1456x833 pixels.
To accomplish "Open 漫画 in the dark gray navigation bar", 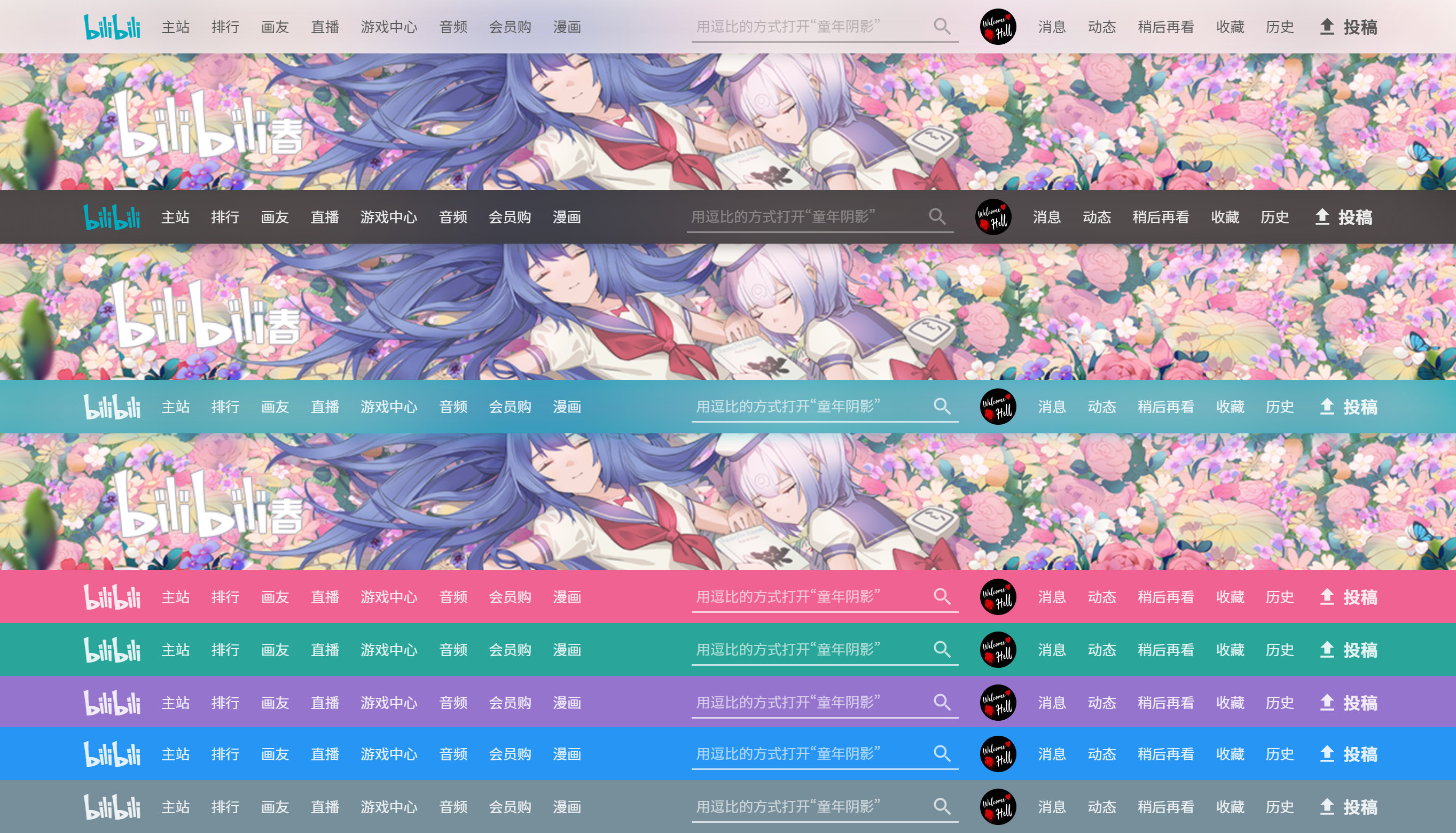I will click(x=567, y=217).
